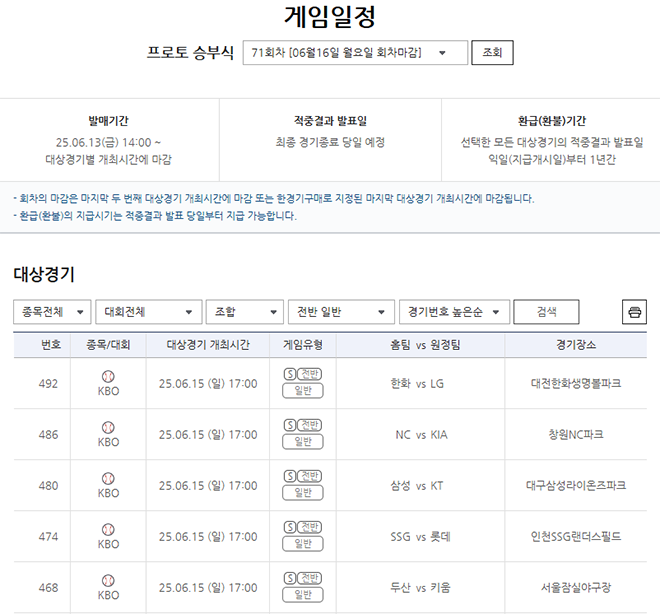The height and width of the screenshot is (614, 660).
Task: Click the S badge in SSG vs 롯데 row
Action: [290, 527]
